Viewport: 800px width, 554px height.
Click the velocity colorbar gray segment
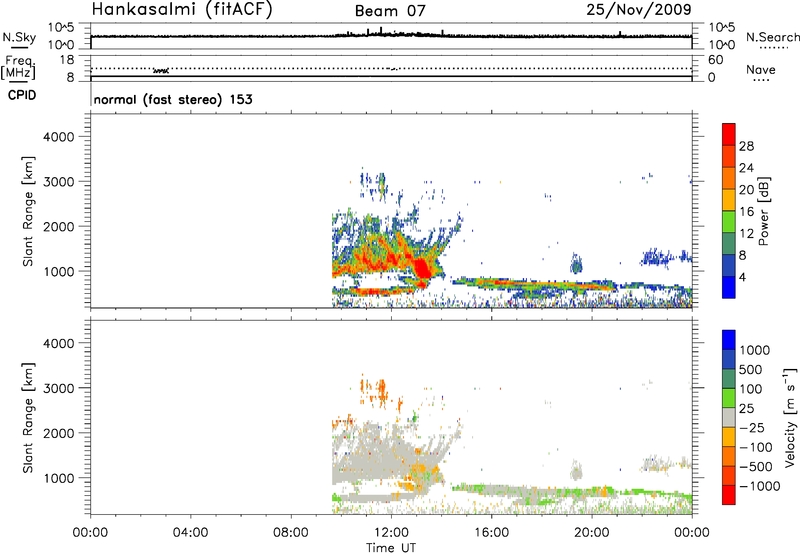pyautogui.click(x=729, y=418)
